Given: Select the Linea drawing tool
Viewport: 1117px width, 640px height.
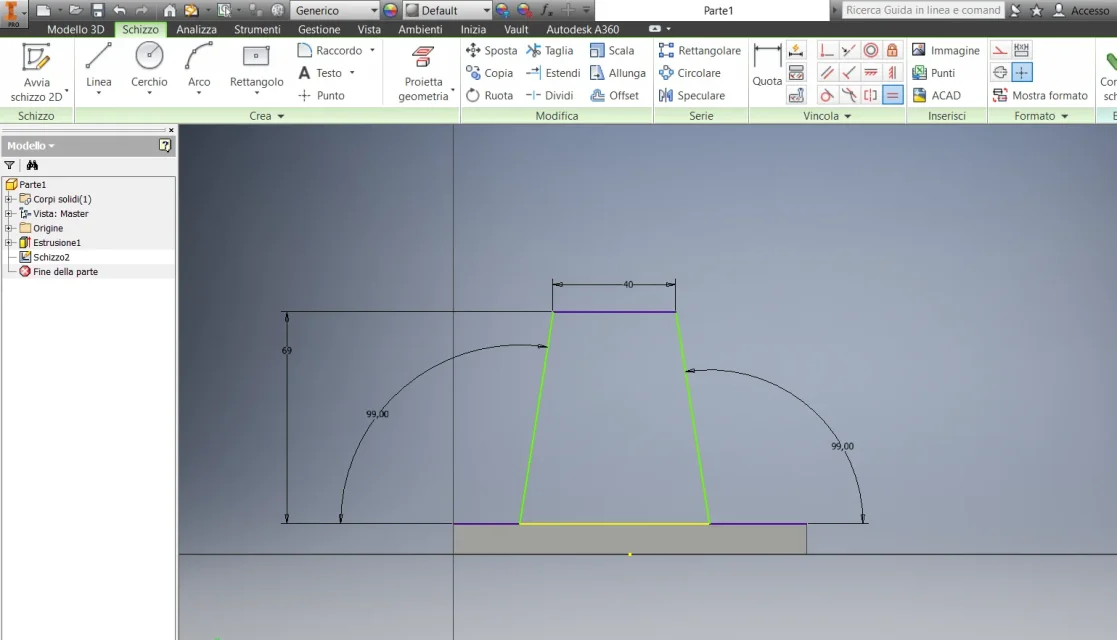Looking at the screenshot, I should [x=98, y=68].
